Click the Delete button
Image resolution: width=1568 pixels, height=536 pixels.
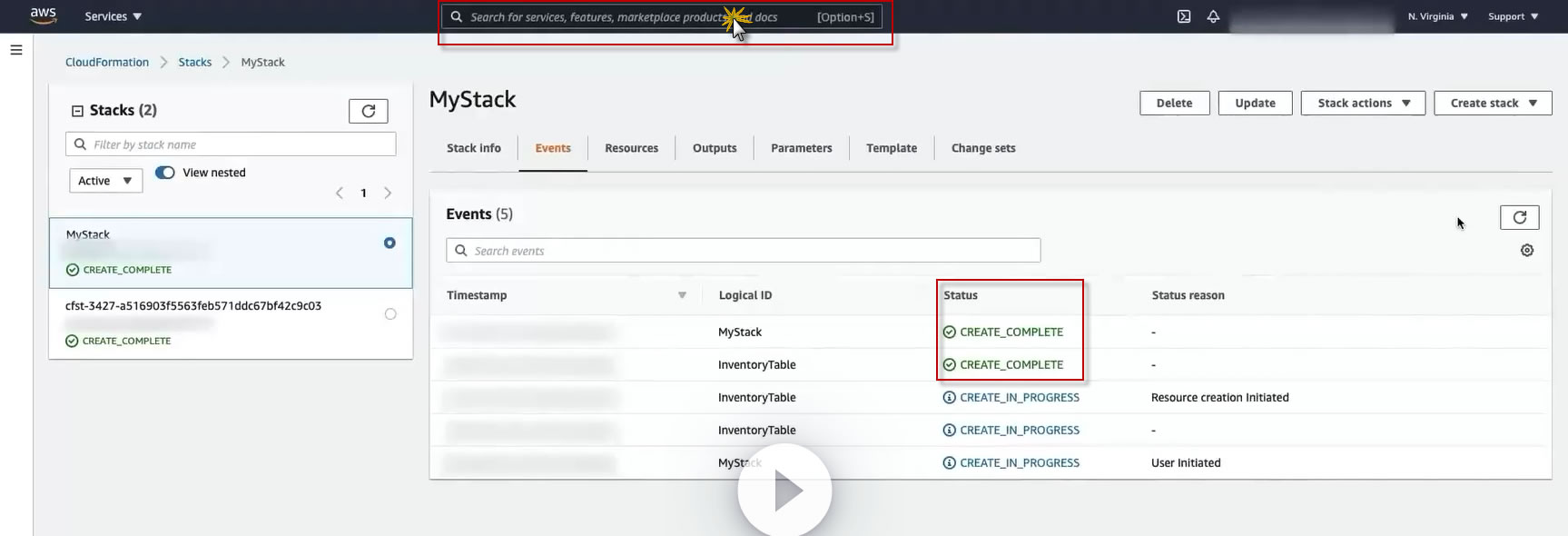(x=1174, y=104)
